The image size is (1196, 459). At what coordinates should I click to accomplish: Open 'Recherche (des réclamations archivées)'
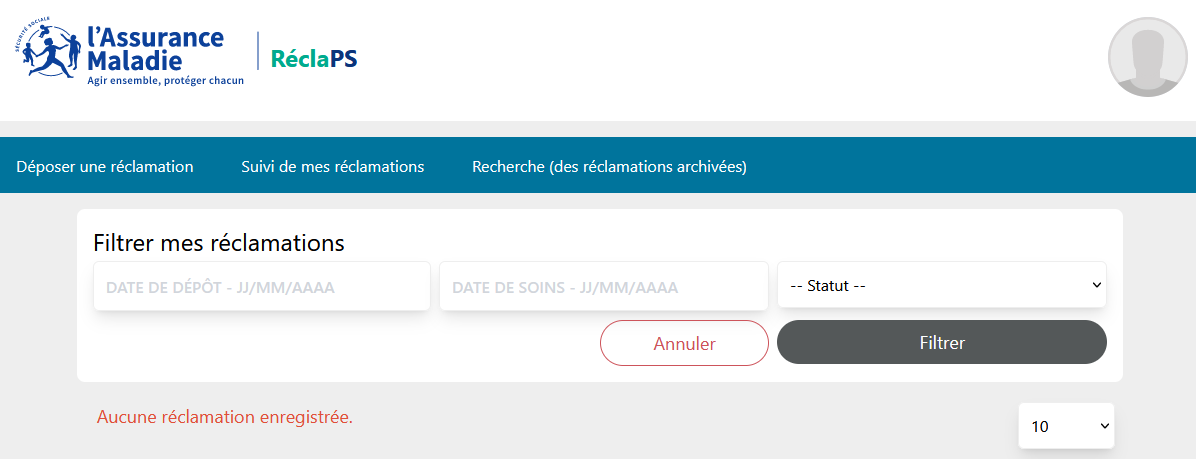coord(609,166)
